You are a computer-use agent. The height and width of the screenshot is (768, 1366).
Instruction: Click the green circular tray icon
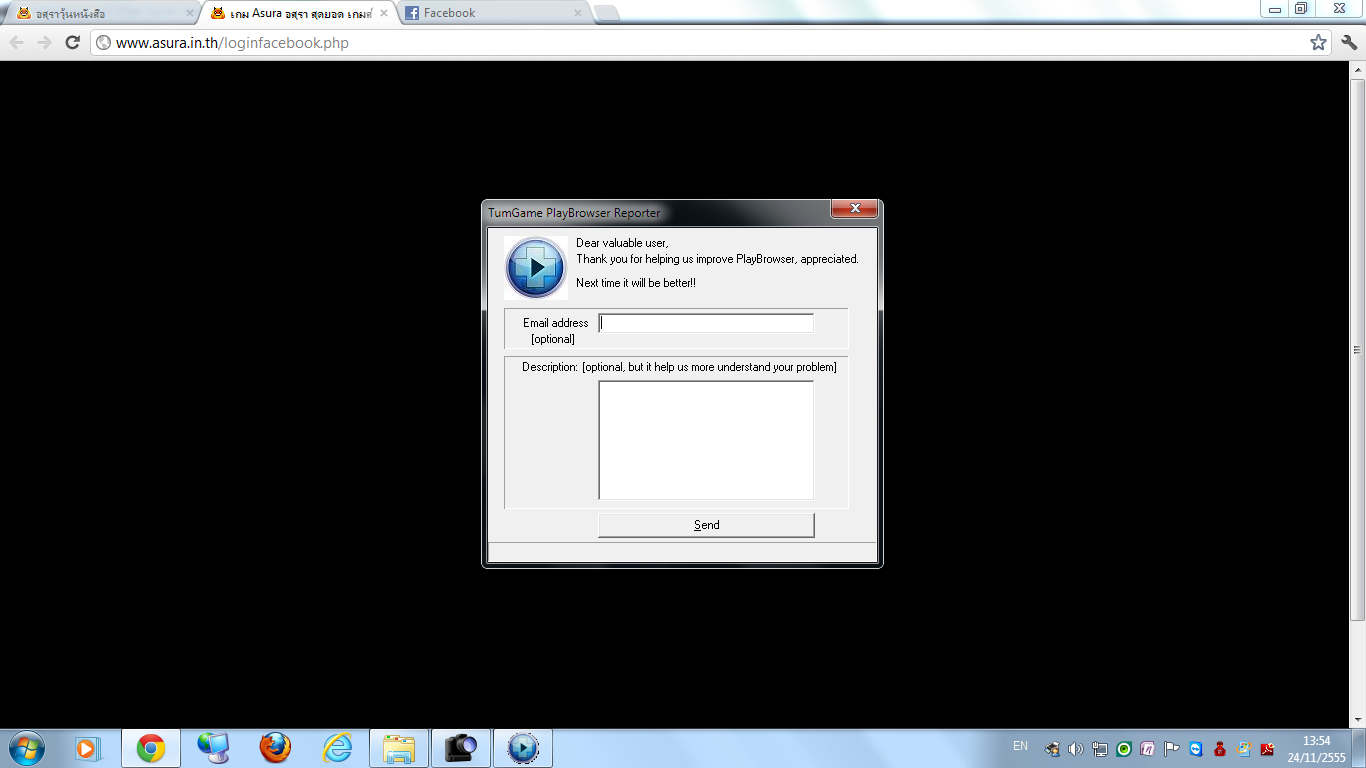coord(1124,748)
